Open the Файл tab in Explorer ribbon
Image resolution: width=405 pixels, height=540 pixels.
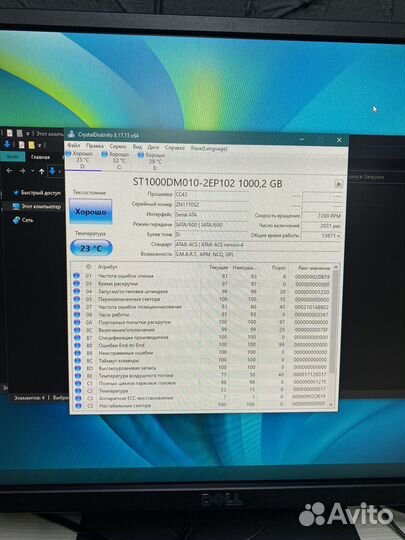click(x=13, y=157)
